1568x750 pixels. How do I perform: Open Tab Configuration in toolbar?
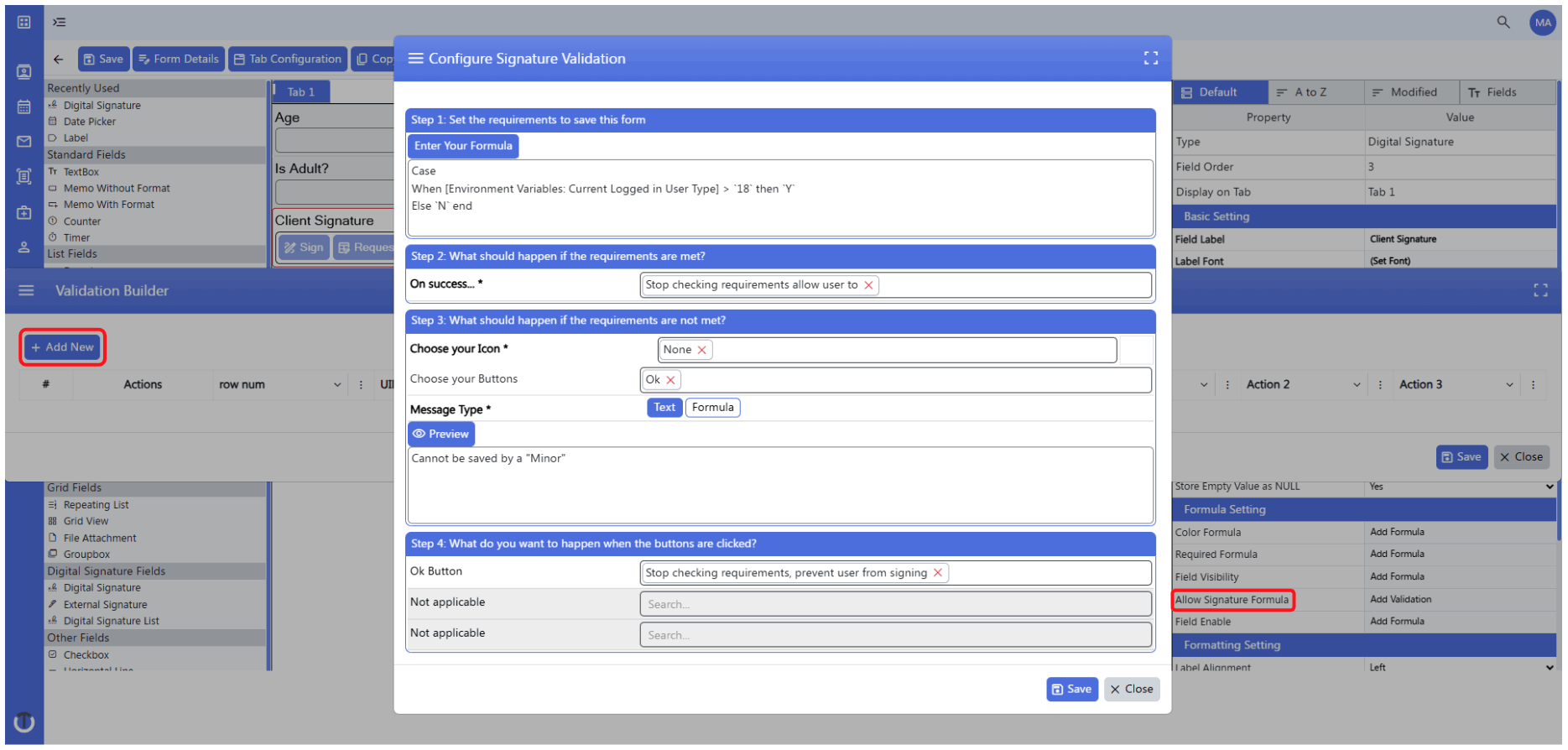288,59
